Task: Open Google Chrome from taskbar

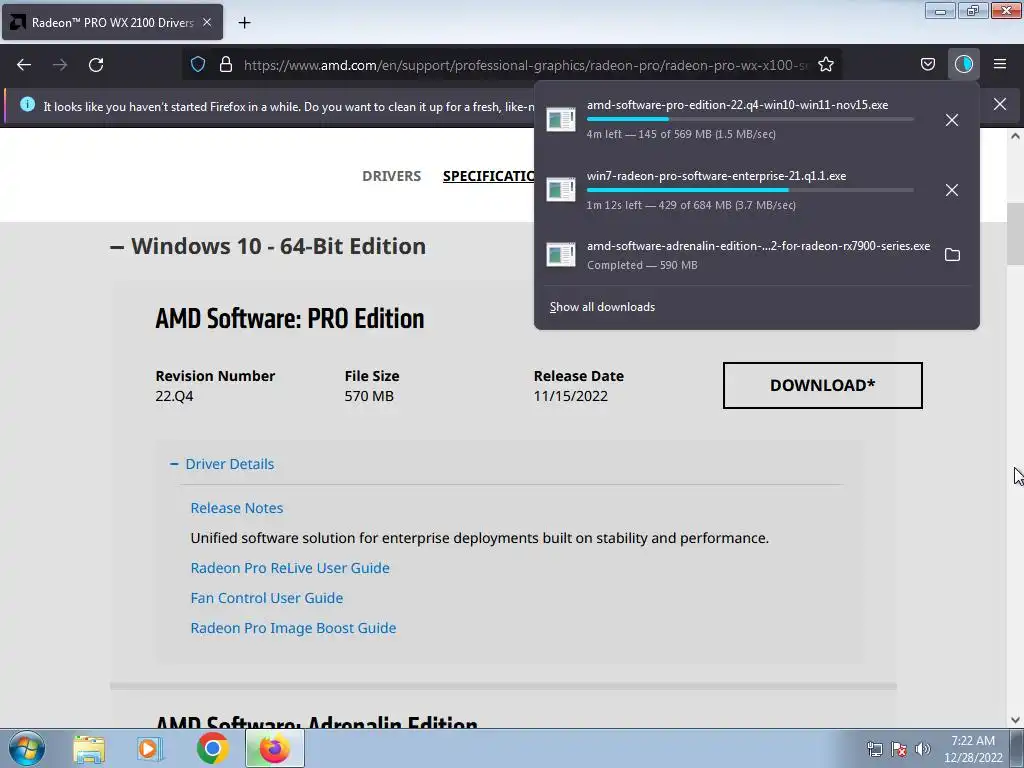Action: [212, 748]
